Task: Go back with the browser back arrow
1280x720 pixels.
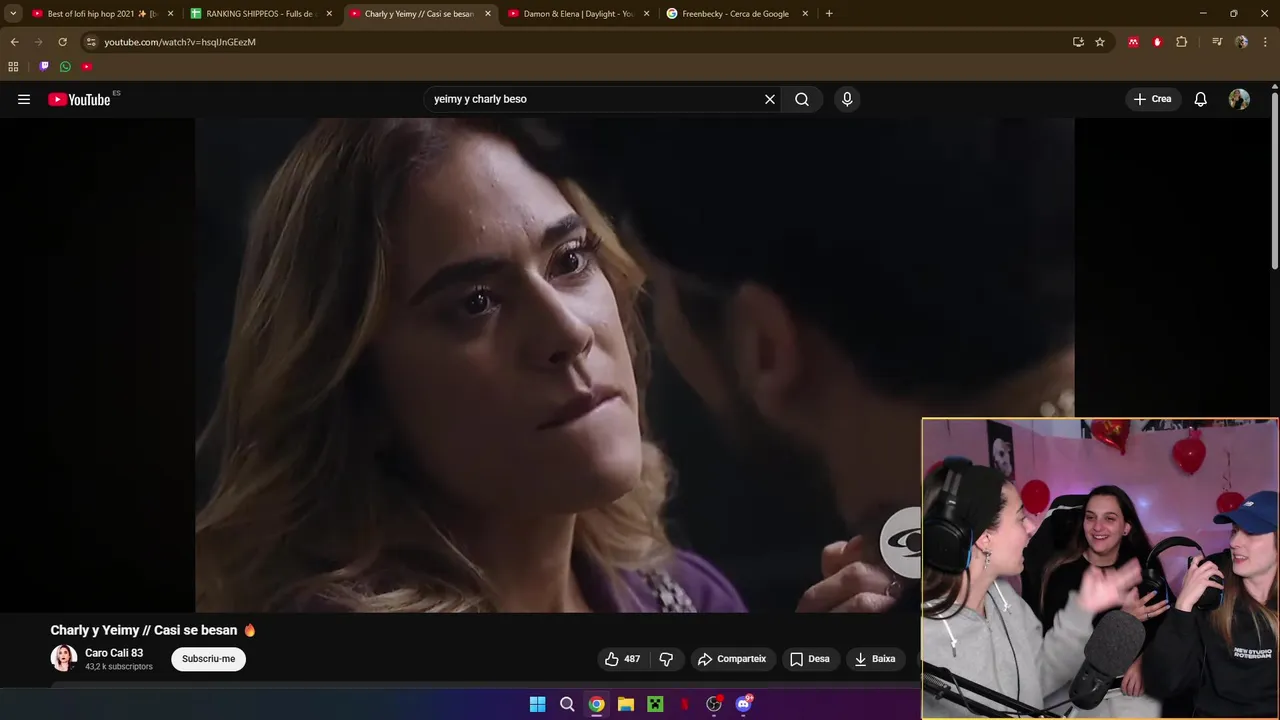Action: coord(14,42)
